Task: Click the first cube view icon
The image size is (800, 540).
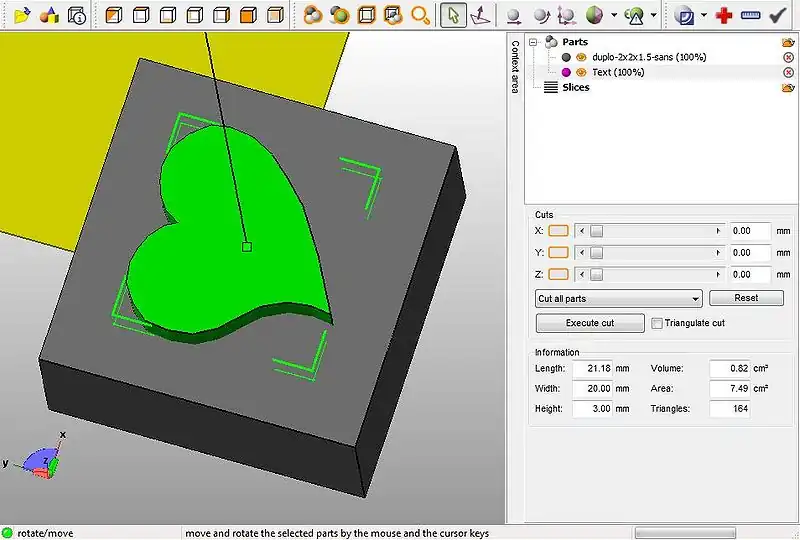Action: tap(113, 15)
